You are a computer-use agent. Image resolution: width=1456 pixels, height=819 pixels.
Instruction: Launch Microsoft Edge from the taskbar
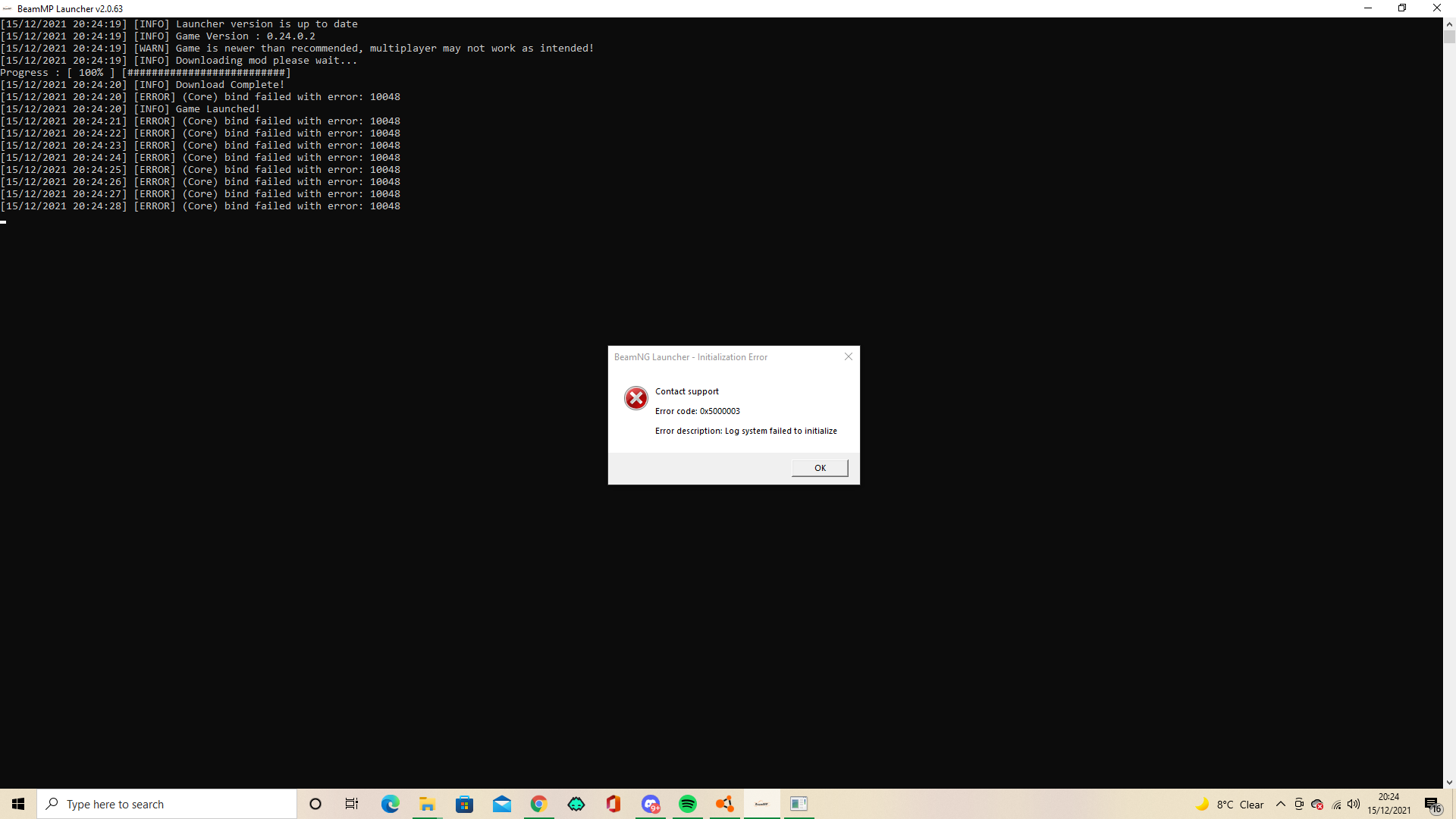(x=390, y=804)
